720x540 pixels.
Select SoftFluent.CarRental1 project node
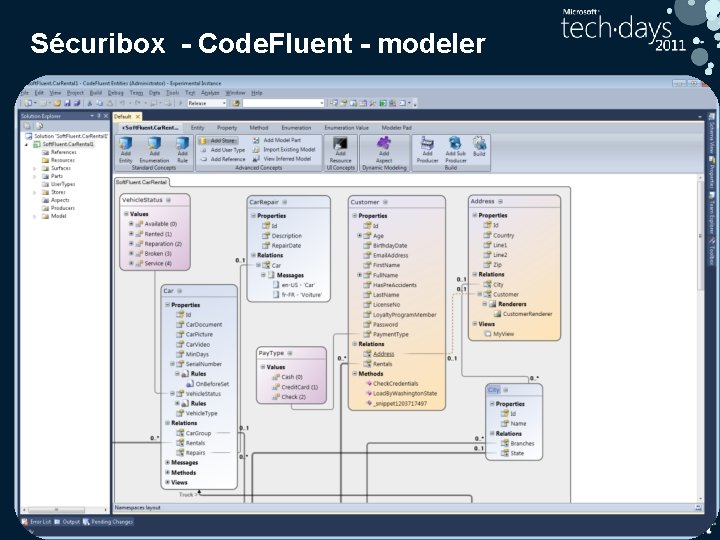(68, 144)
